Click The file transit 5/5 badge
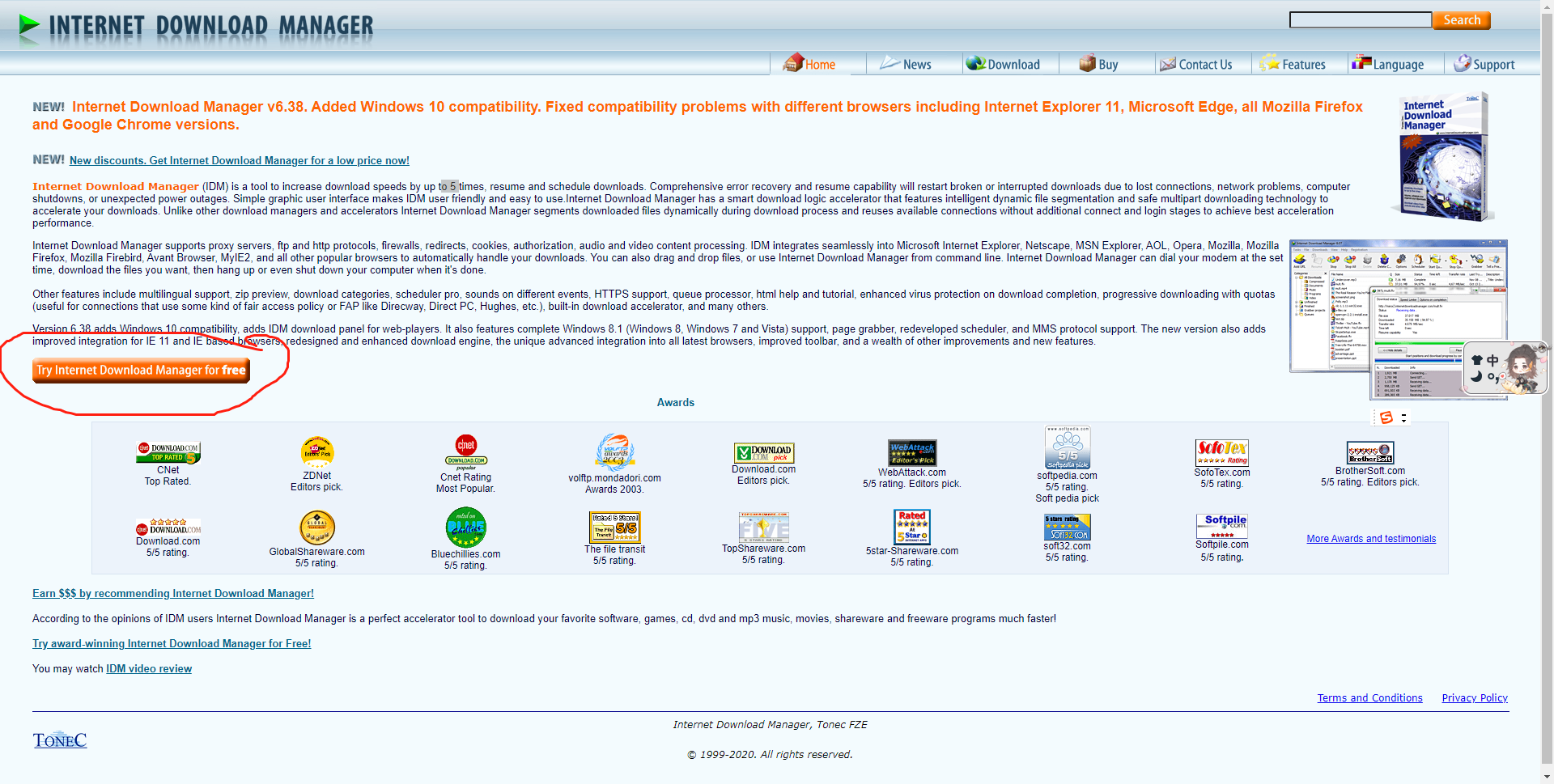The width and height of the screenshot is (1554, 784). [615, 528]
